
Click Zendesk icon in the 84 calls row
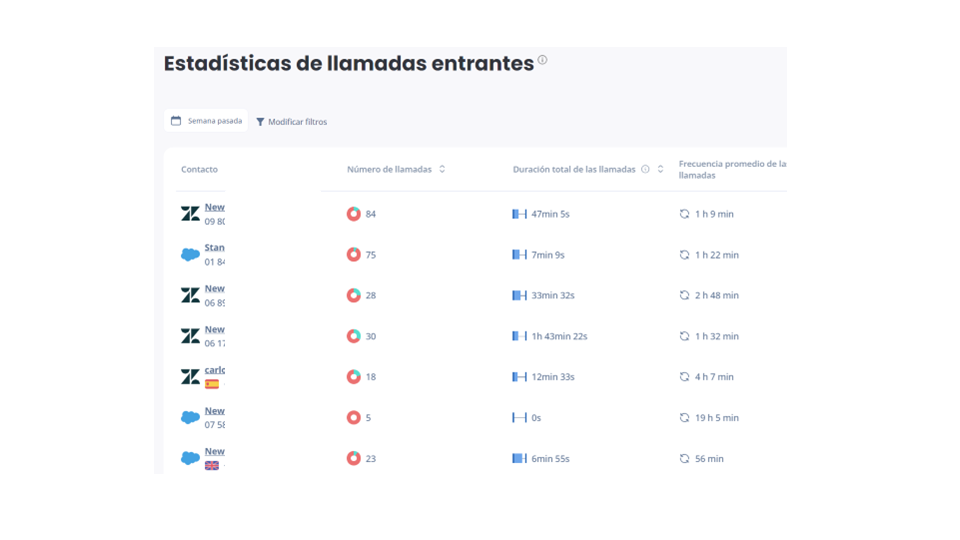click(190, 214)
